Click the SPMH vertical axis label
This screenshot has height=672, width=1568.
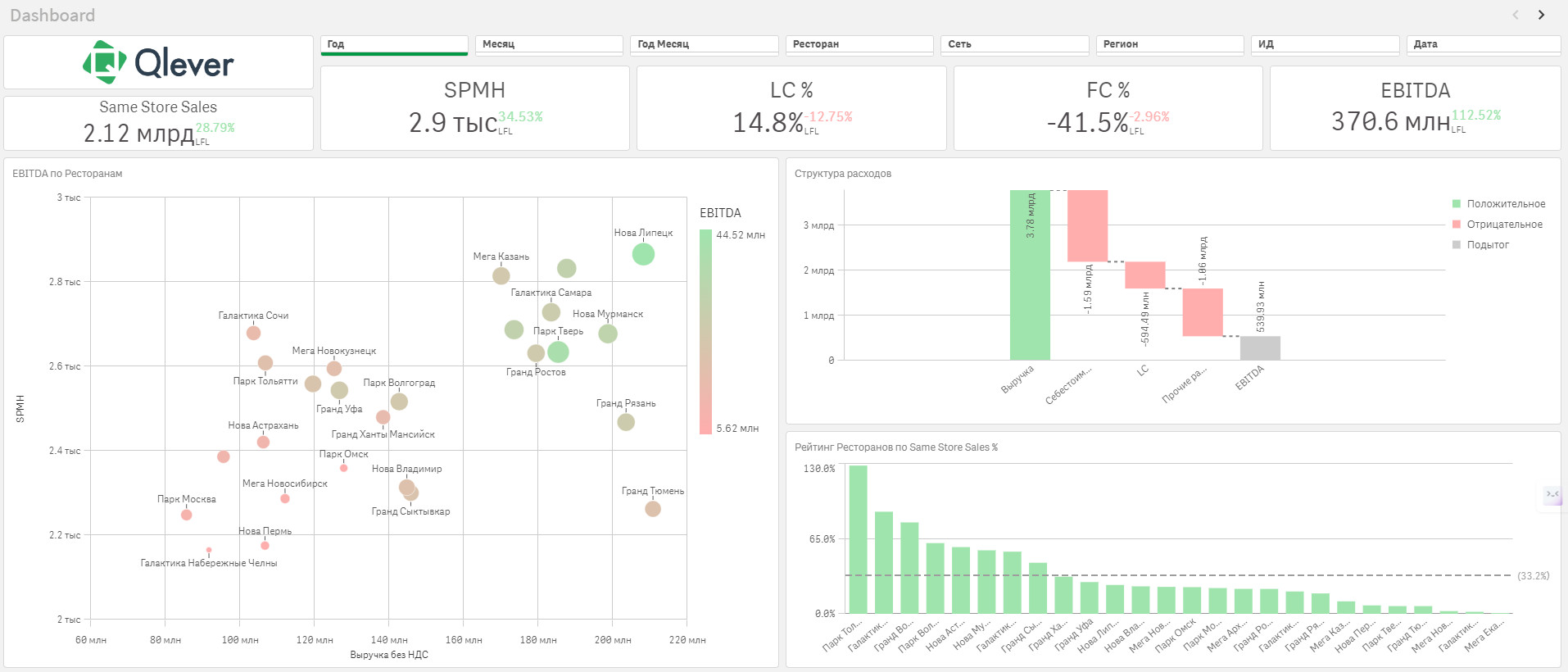tap(20, 409)
